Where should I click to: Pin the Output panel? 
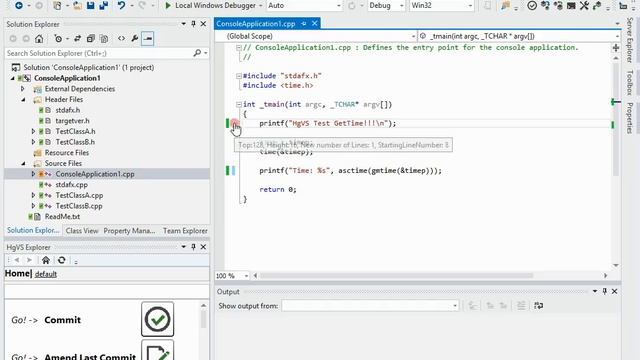[605, 291]
